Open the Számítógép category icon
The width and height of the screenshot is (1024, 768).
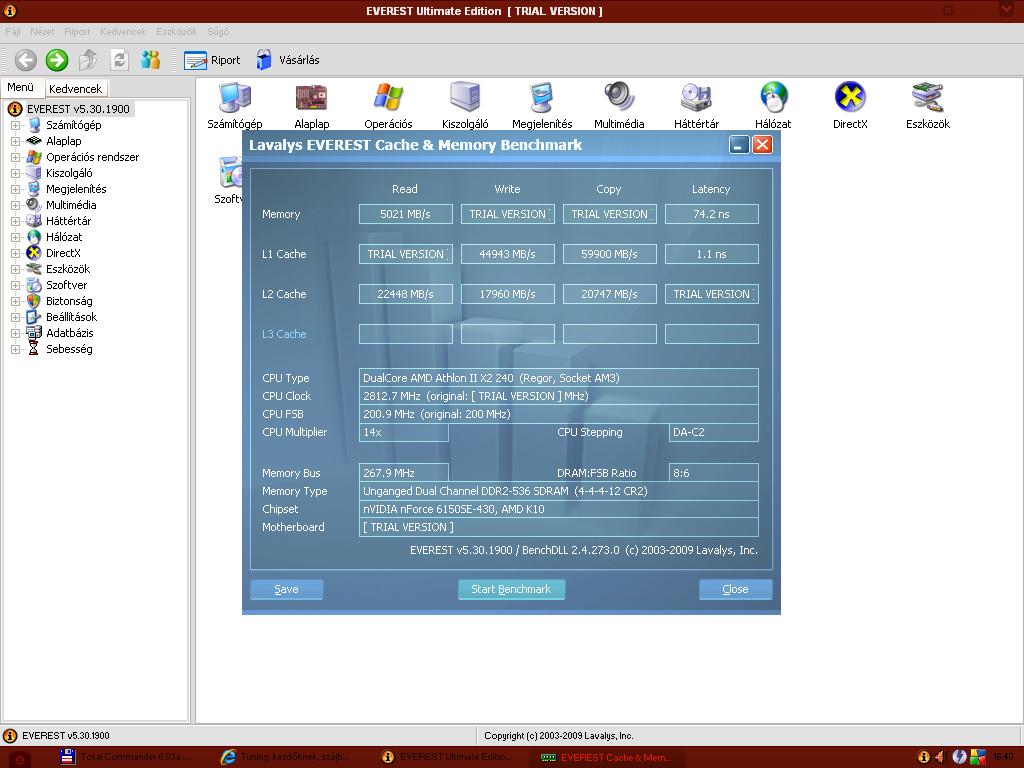[234, 106]
